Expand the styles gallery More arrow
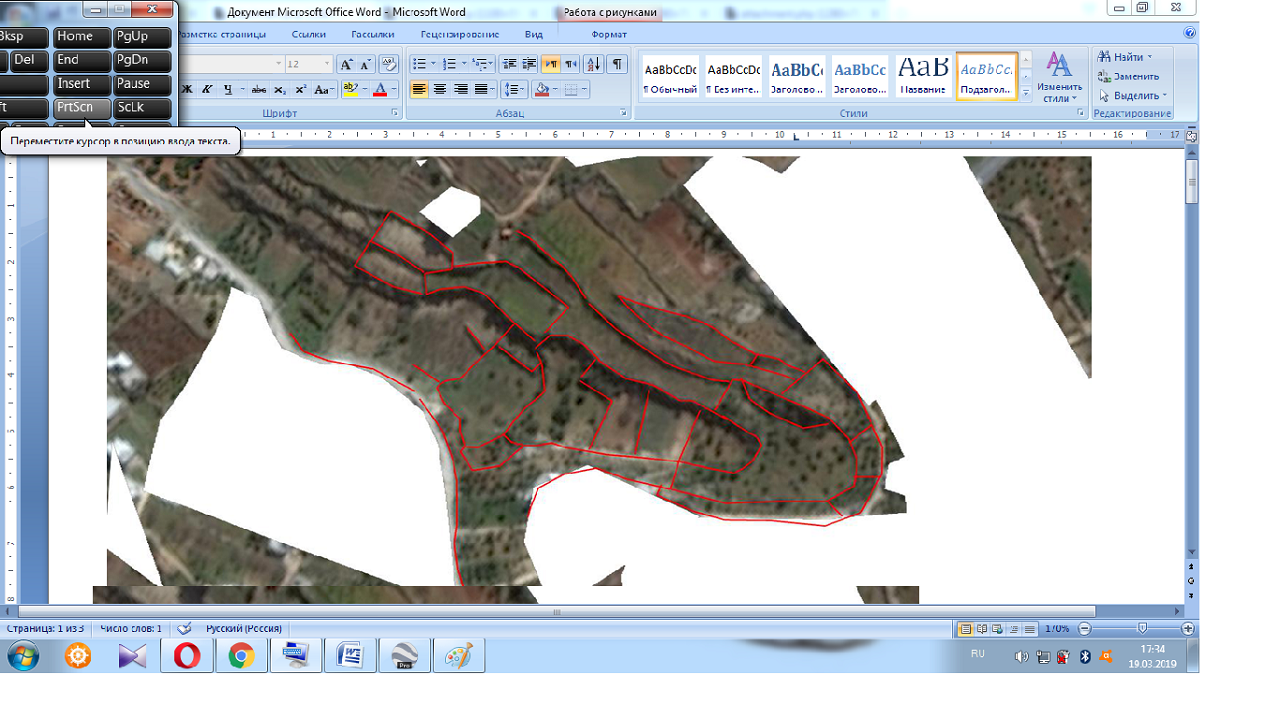1280x719 pixels. (x=1026, y=94)
